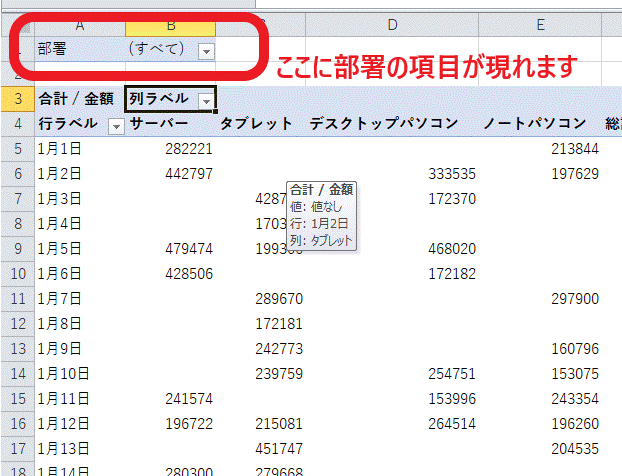Select row 3 header
Viewport: 622px width, 476px height.
[x=17, y=99]
